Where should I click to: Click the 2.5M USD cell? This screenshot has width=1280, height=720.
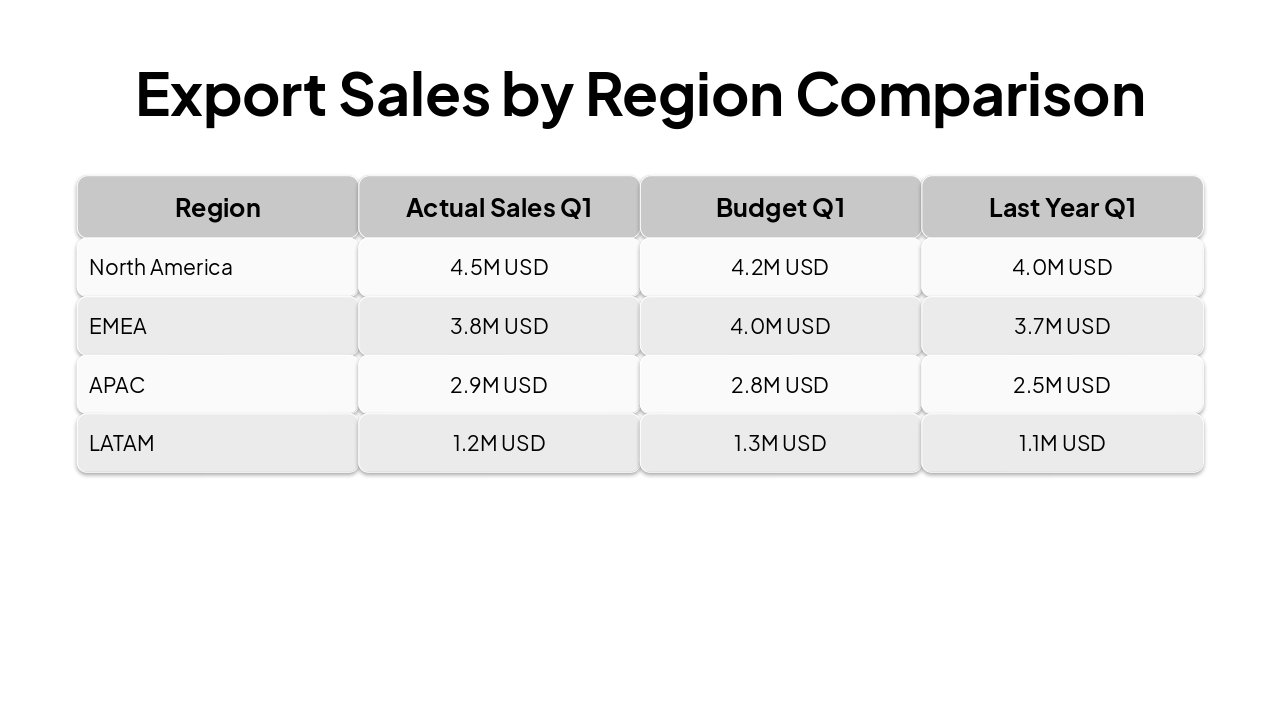click(1062, 385)
